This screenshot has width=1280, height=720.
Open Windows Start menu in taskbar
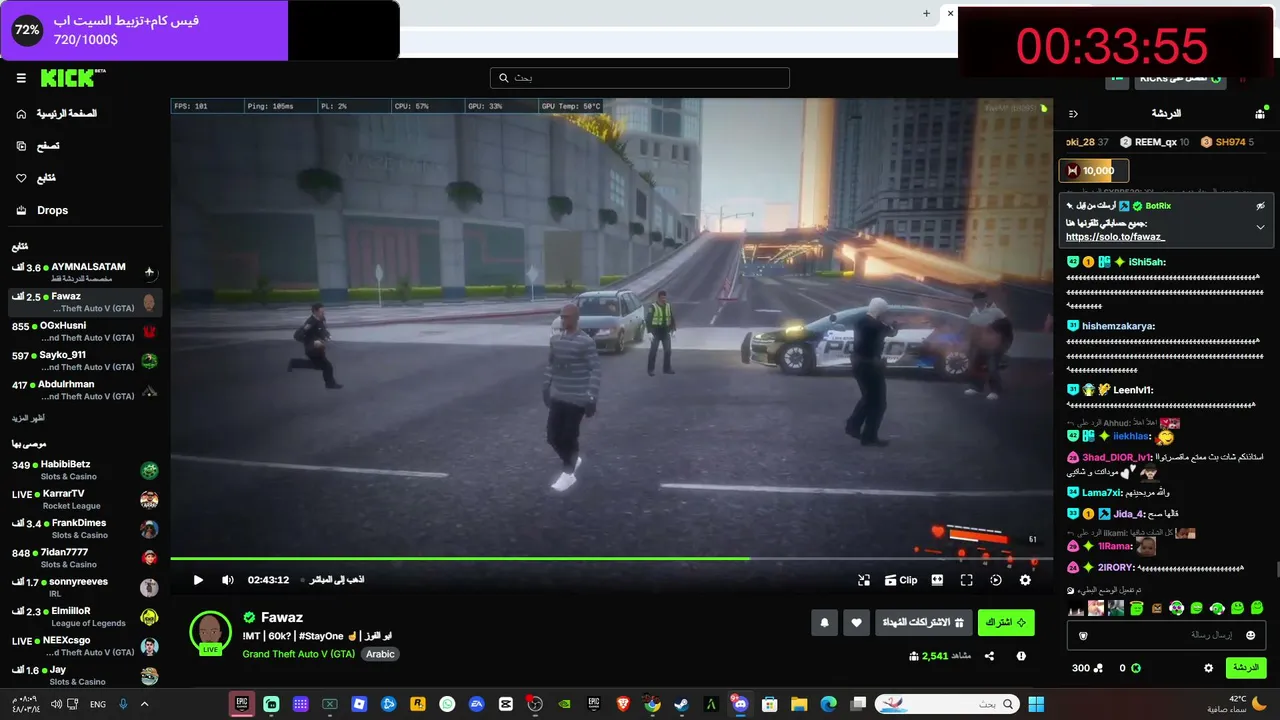point(1035,704)
